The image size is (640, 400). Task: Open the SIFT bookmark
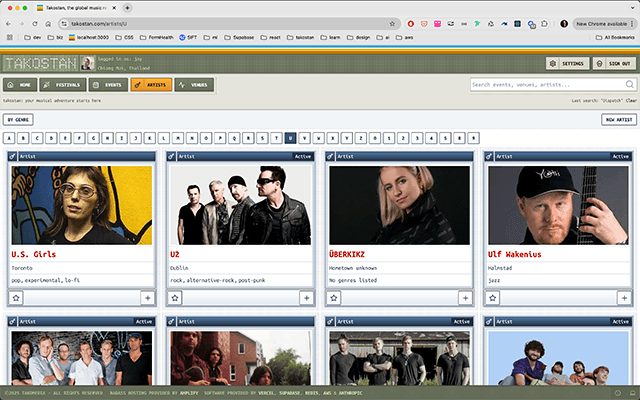coord(188,37)
